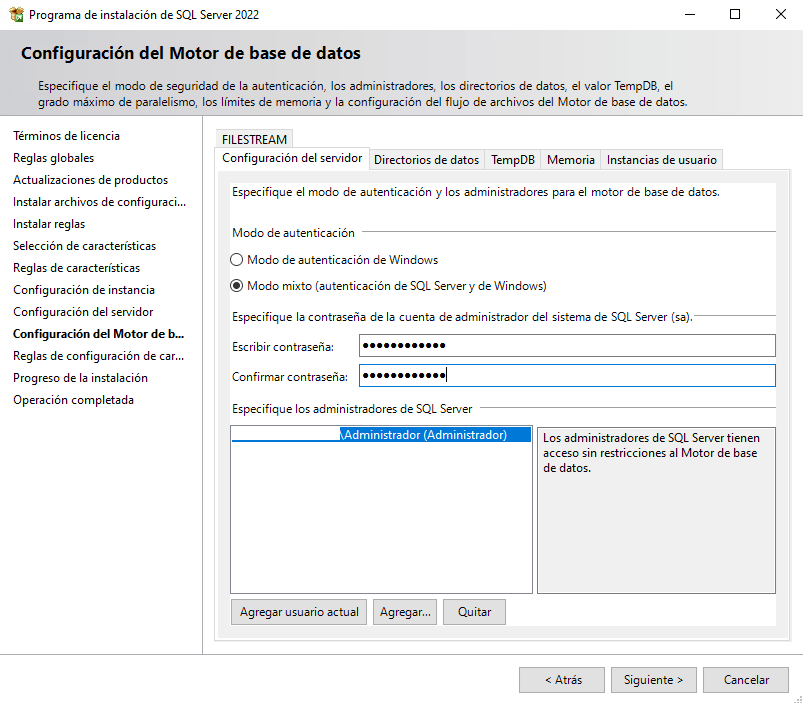Screen dimensions: 803x703
Task: Switch to the Memoria tab
Action: (x=570, y=160)
